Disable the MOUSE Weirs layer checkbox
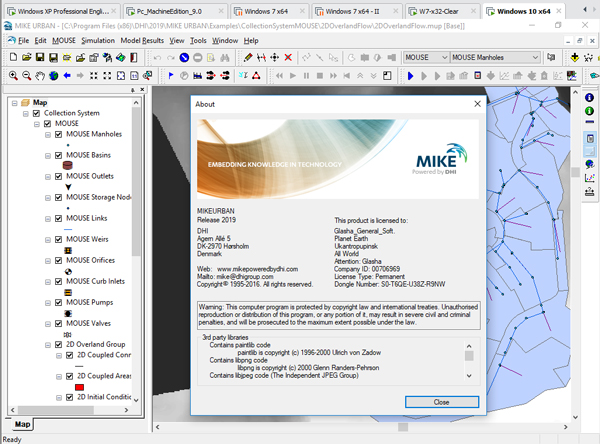This screenshot has height=444, width=600. pos(58,239)
